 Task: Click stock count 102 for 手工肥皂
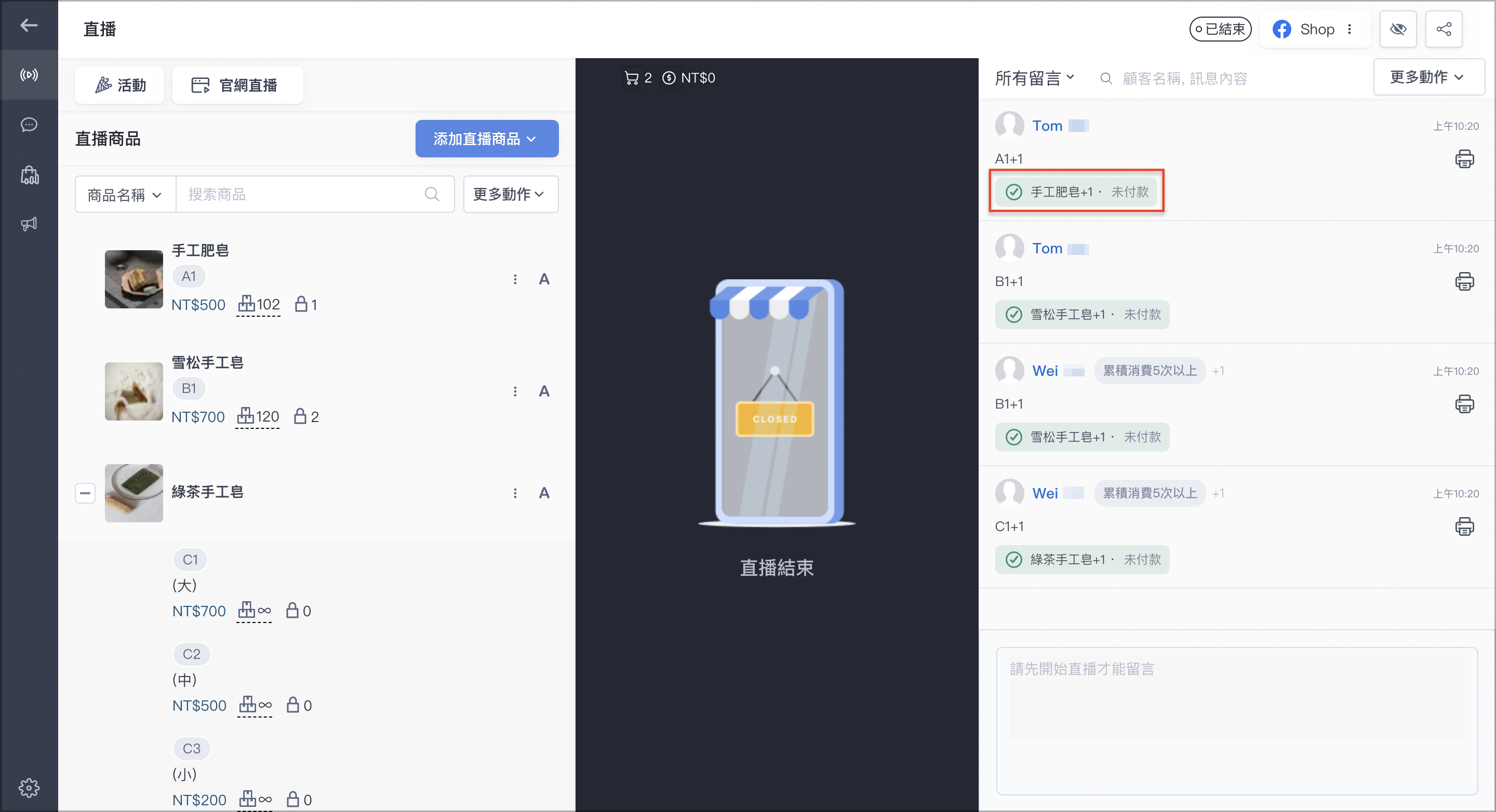[x=259, y=304]
